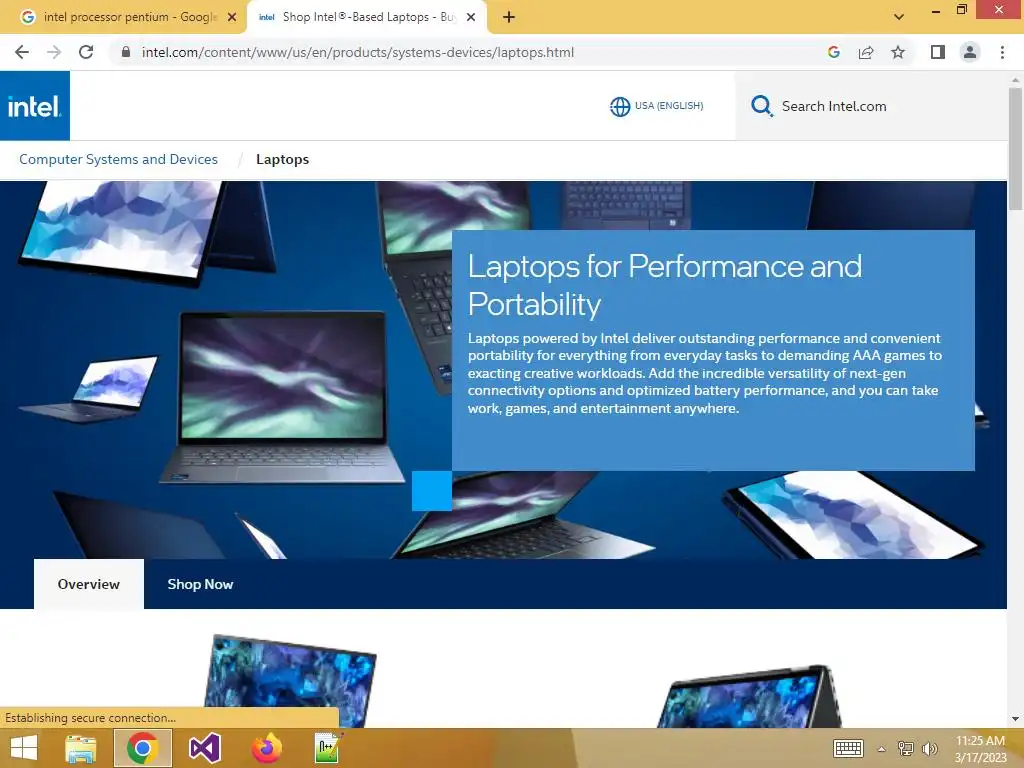Switch to the Shop Now tab
This screenshot has height=768, width=1024.
click(x=200, y=584)
